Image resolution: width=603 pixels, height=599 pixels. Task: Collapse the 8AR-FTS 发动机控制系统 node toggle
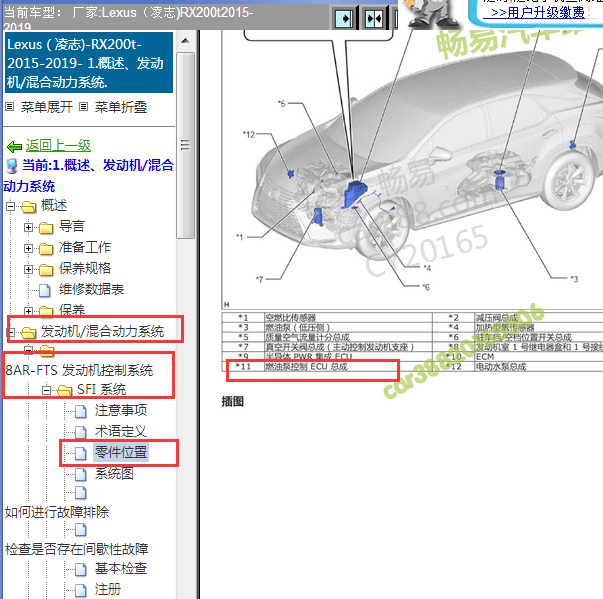tap(28, 349)
